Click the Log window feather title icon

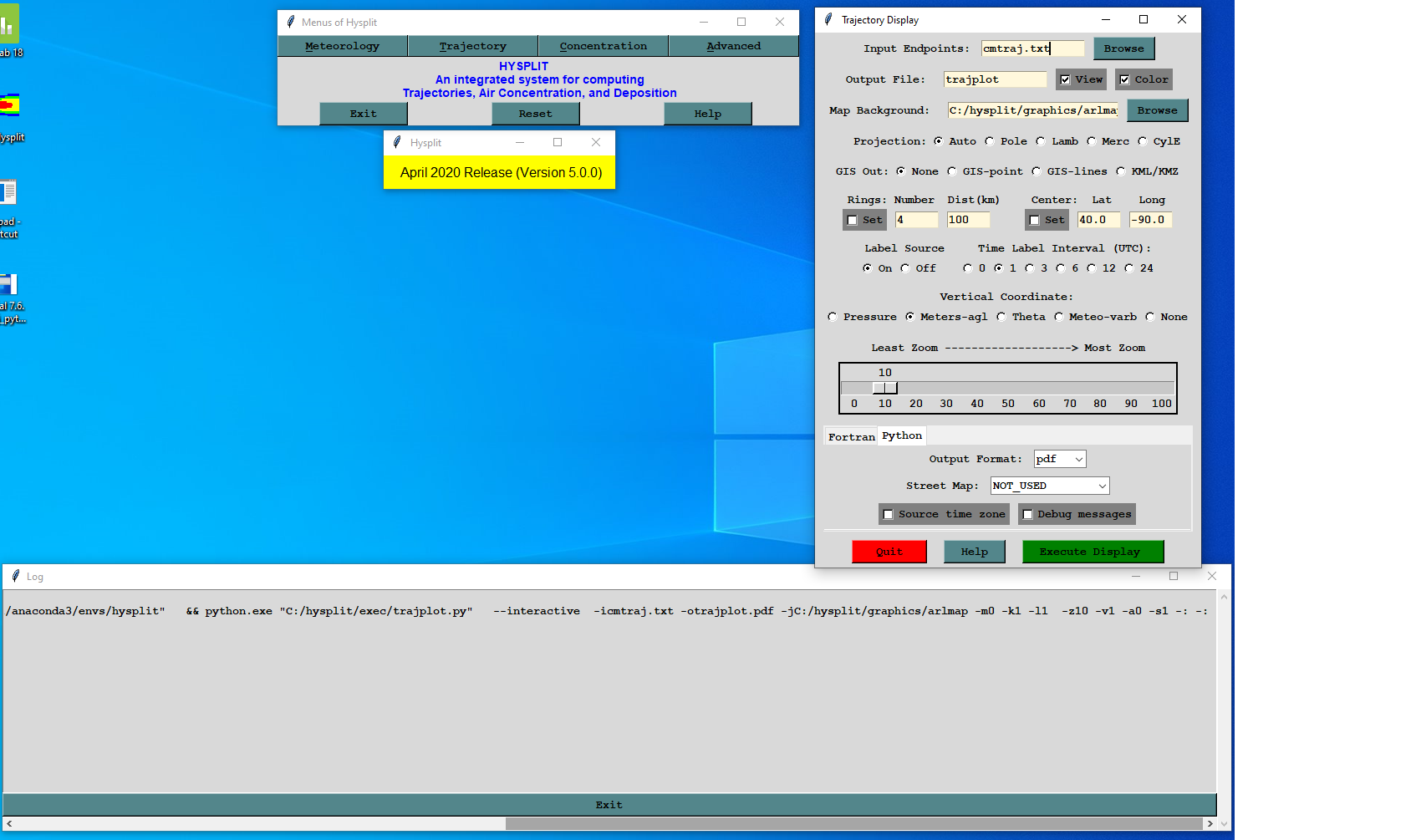click(x=15, y=576)
